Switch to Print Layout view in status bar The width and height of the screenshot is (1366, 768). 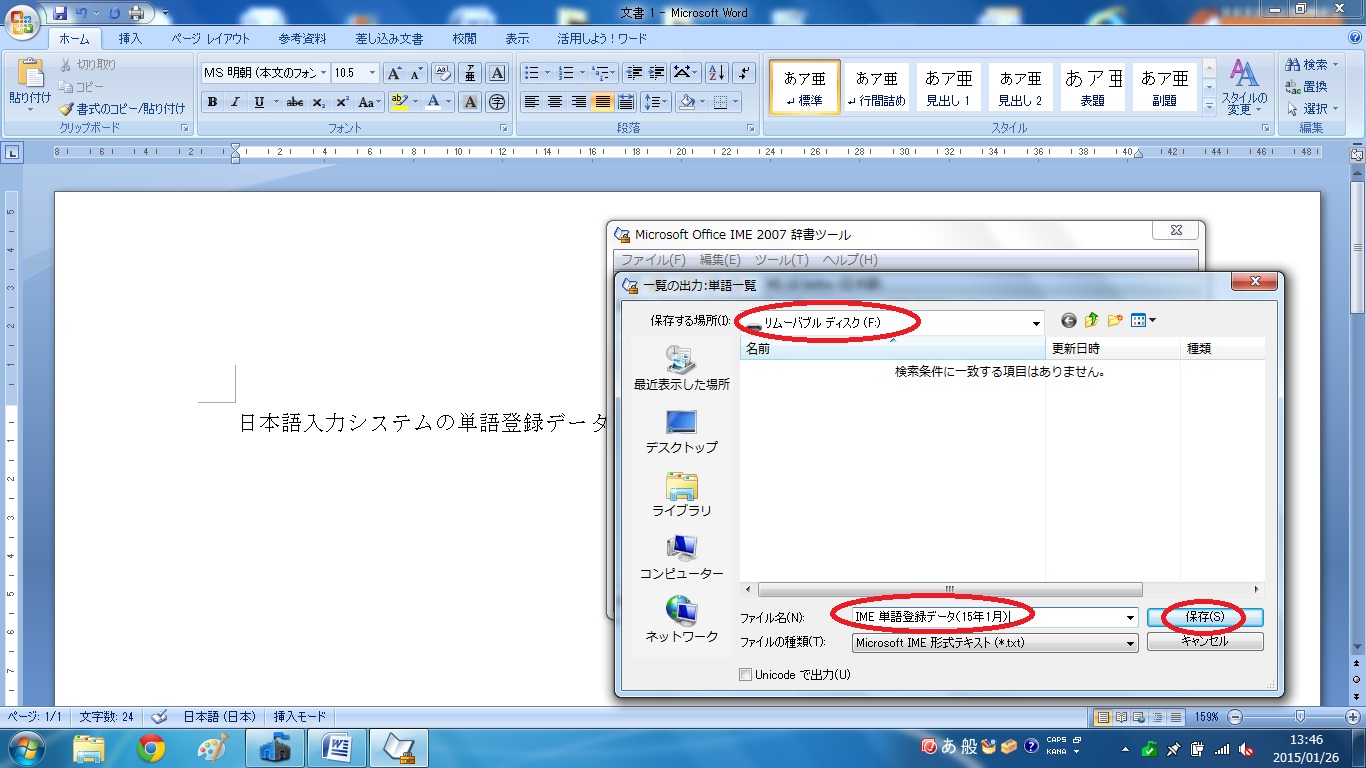tap(1103, 717)
